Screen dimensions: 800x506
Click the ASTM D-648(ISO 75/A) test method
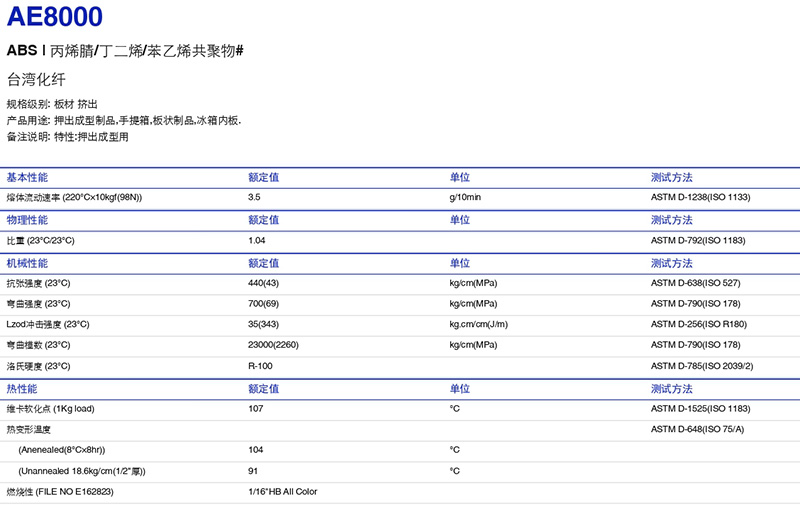tap(698, 429)
